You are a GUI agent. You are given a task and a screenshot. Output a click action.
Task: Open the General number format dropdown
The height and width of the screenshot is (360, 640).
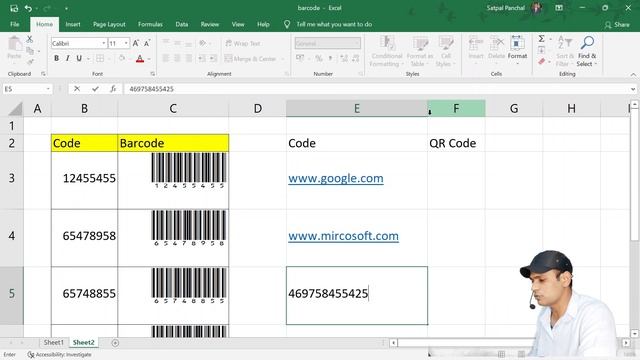click(x=357, y=43)
